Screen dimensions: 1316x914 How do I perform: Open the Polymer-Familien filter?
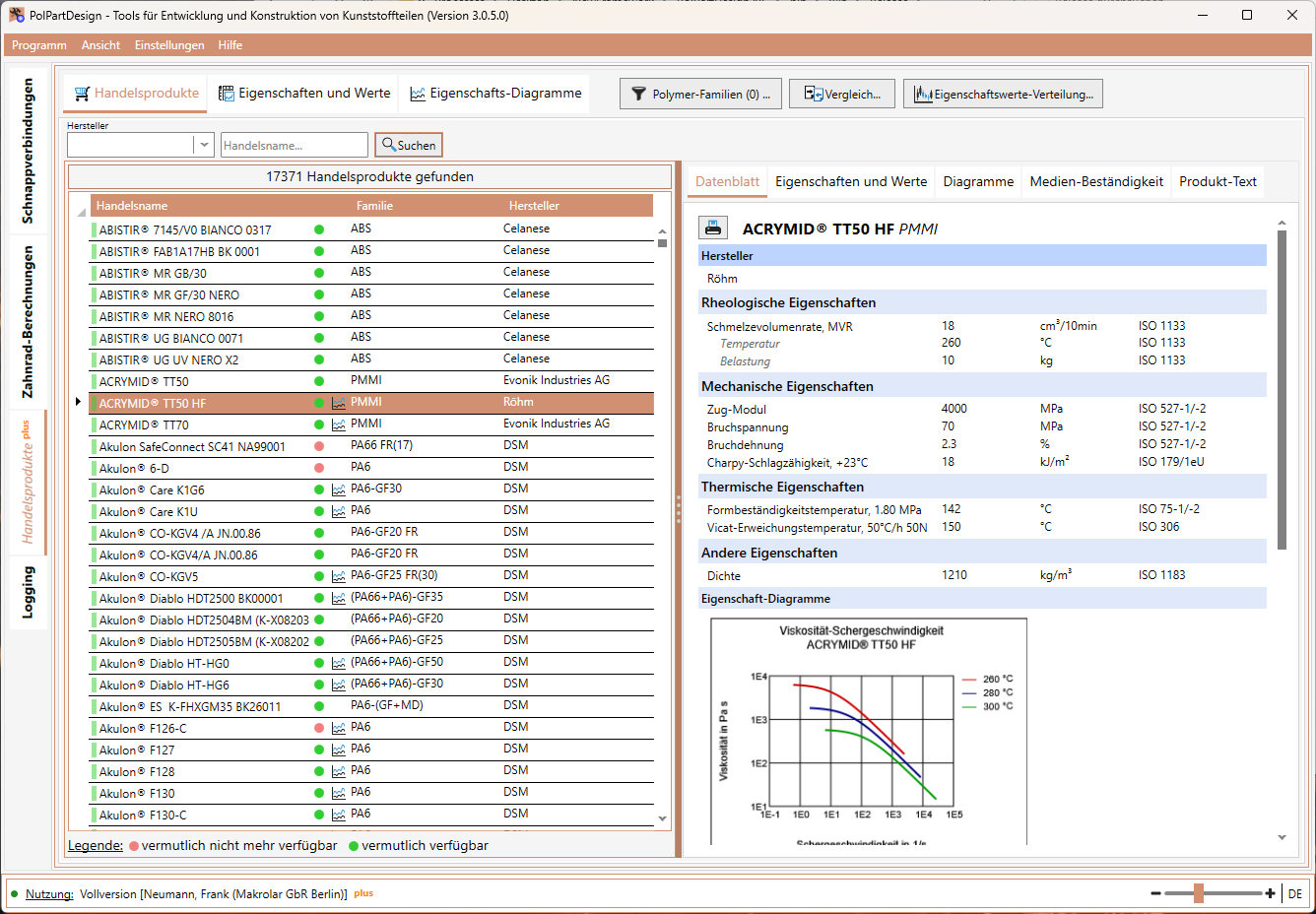click(700, 94)
